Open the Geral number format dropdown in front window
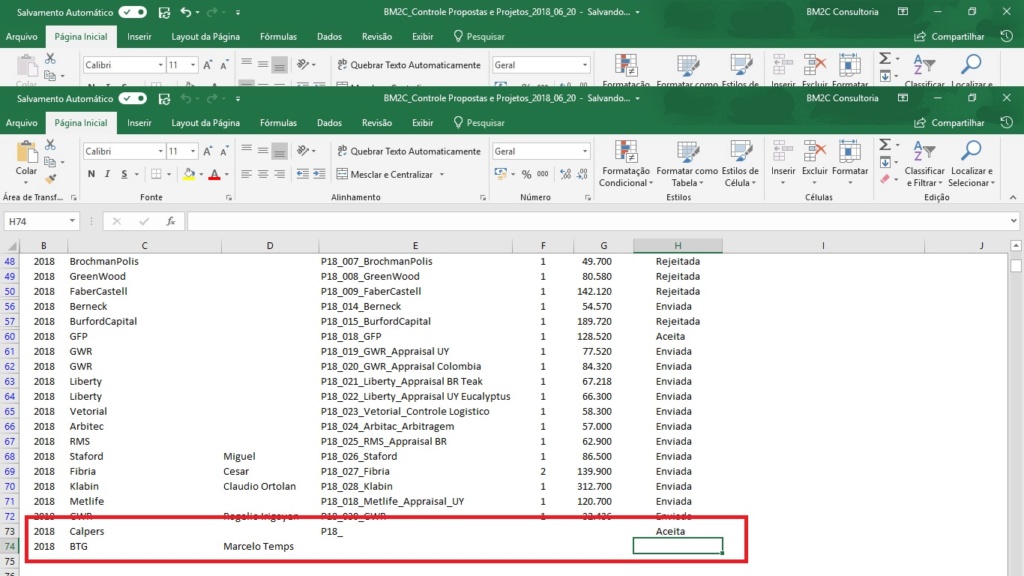Screen dimensions: 1024x576 [584, 152]
